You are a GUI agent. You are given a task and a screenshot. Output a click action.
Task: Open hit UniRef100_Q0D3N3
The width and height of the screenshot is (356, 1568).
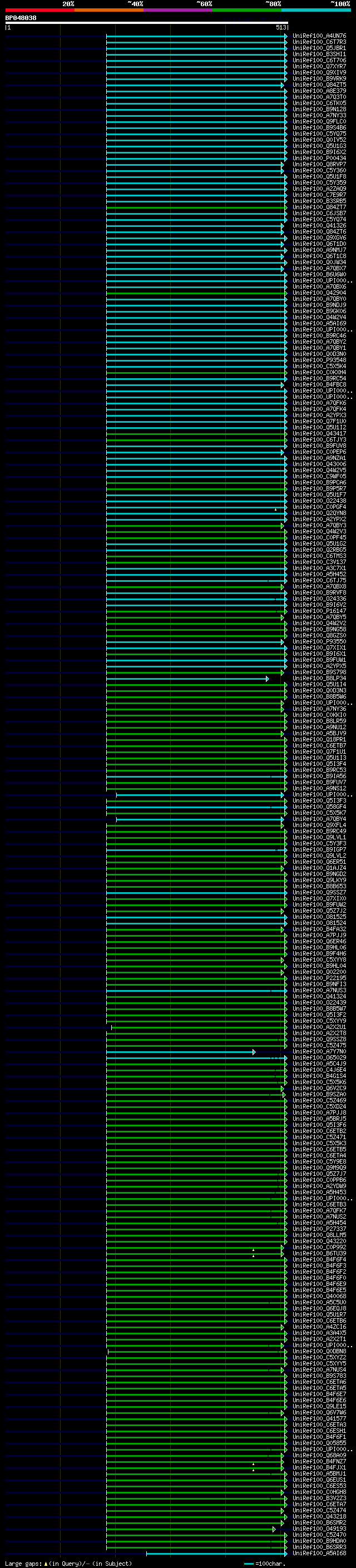319,690
